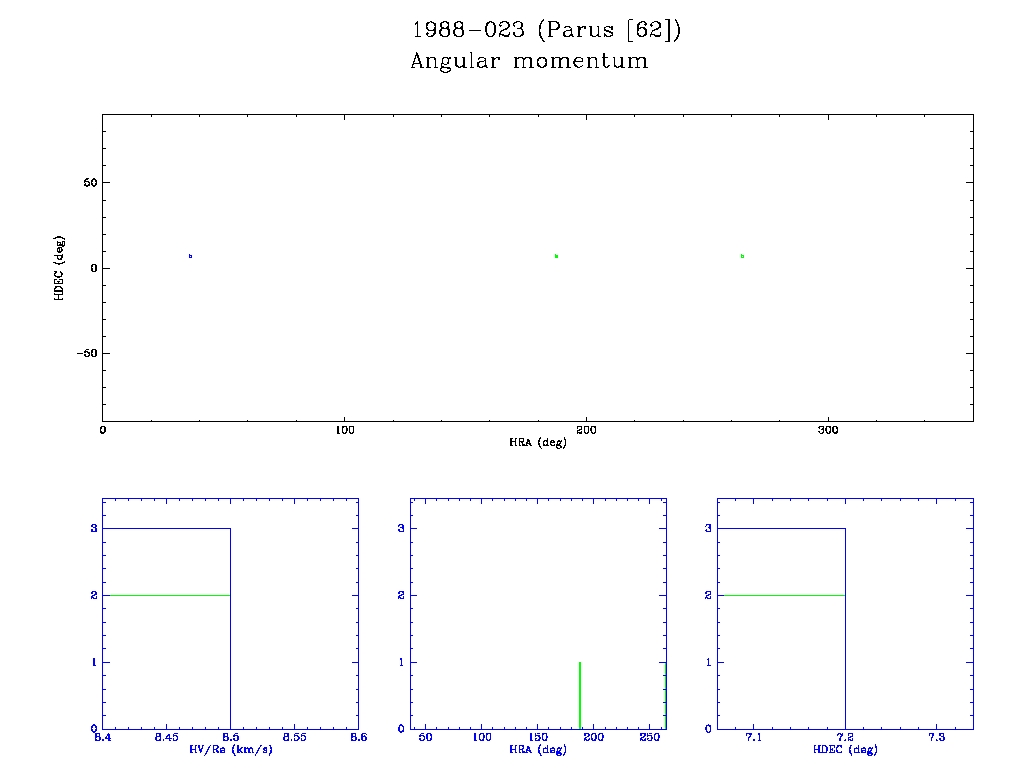The width and height of the screenshot is (1024, 768).
Task: Click the "Angular momentum" subtitle
Action: (529, 61)
